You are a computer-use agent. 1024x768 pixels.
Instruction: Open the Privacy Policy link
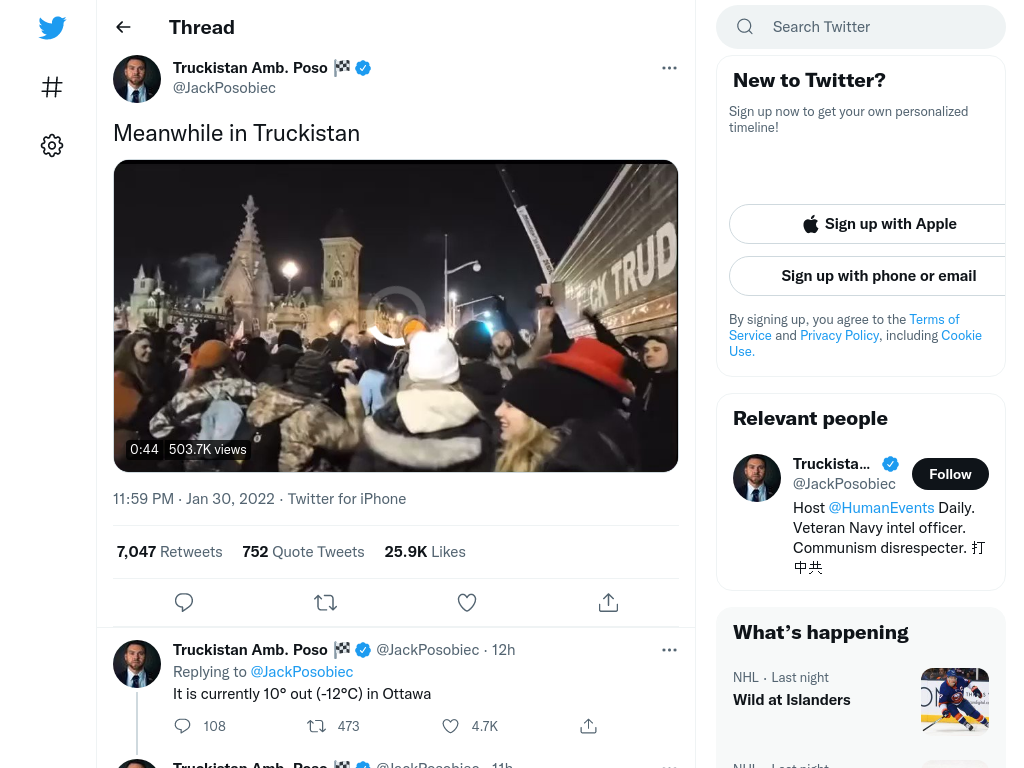[x=840, y=335]
